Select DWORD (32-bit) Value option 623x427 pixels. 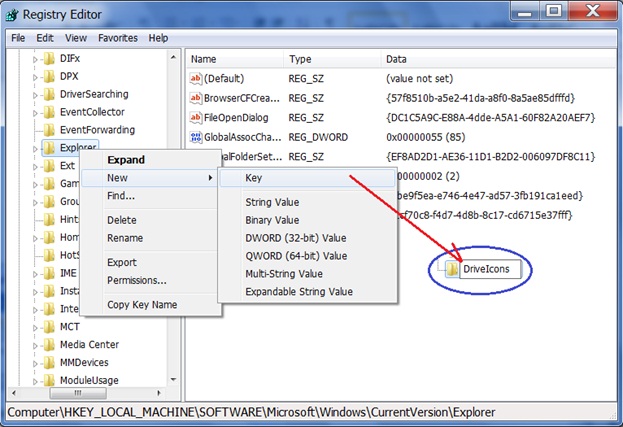pyautogui.click(x=307, y=238)
